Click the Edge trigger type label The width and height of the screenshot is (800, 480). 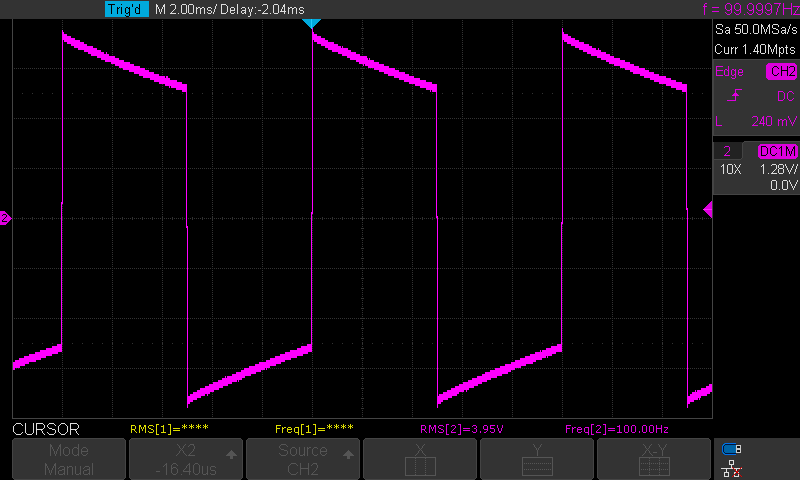(729, 71)
